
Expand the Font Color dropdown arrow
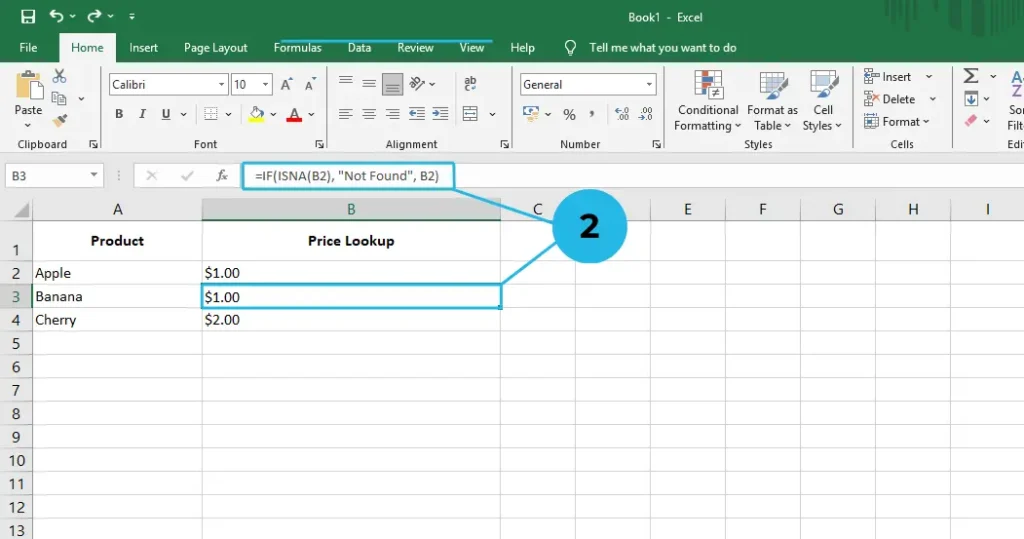312,114
